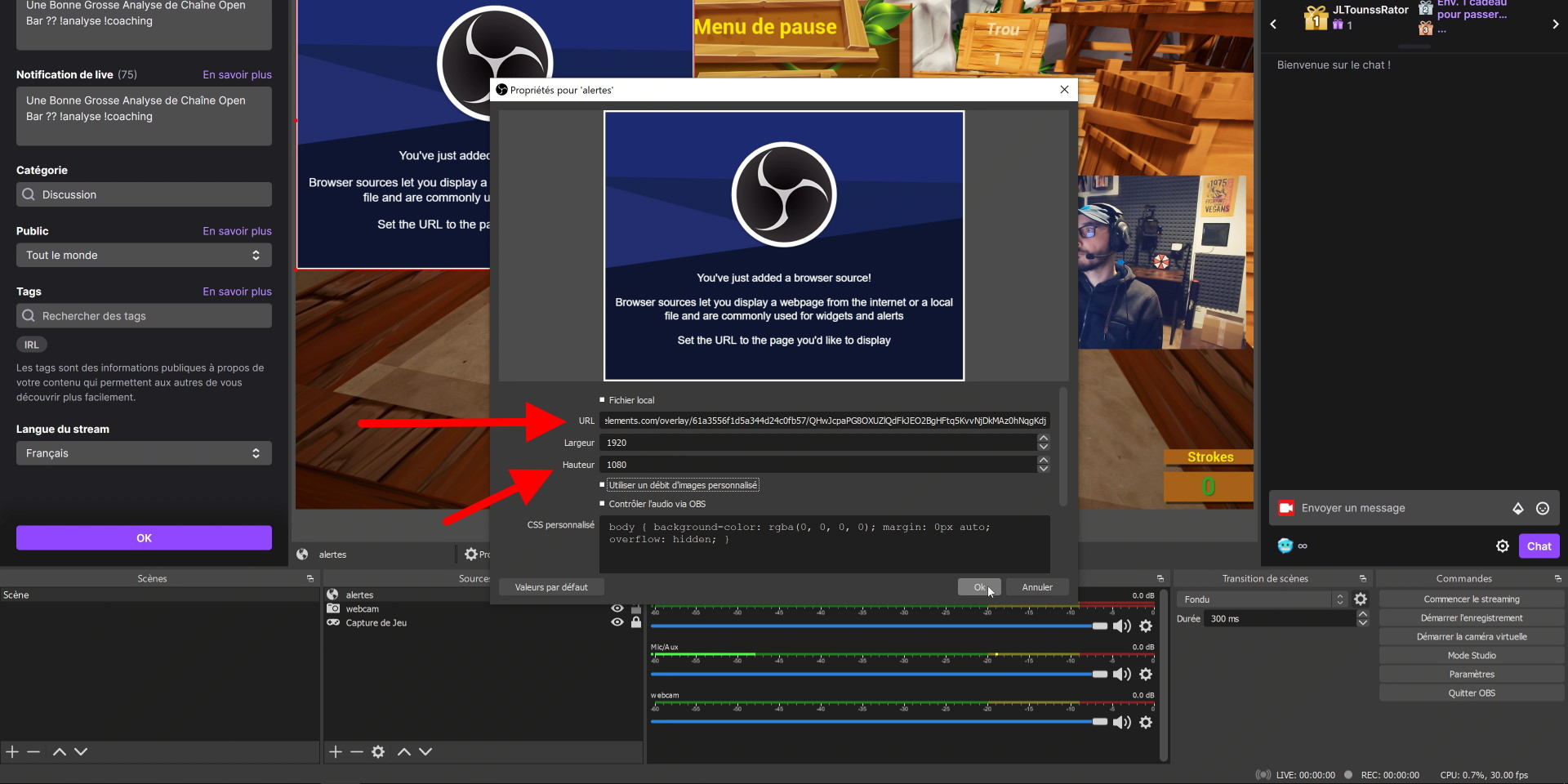Remove the selected source with the minus icon
The width and height of the screenshot is (1568, 784).
pyautogui.click(x=357, y=751)
